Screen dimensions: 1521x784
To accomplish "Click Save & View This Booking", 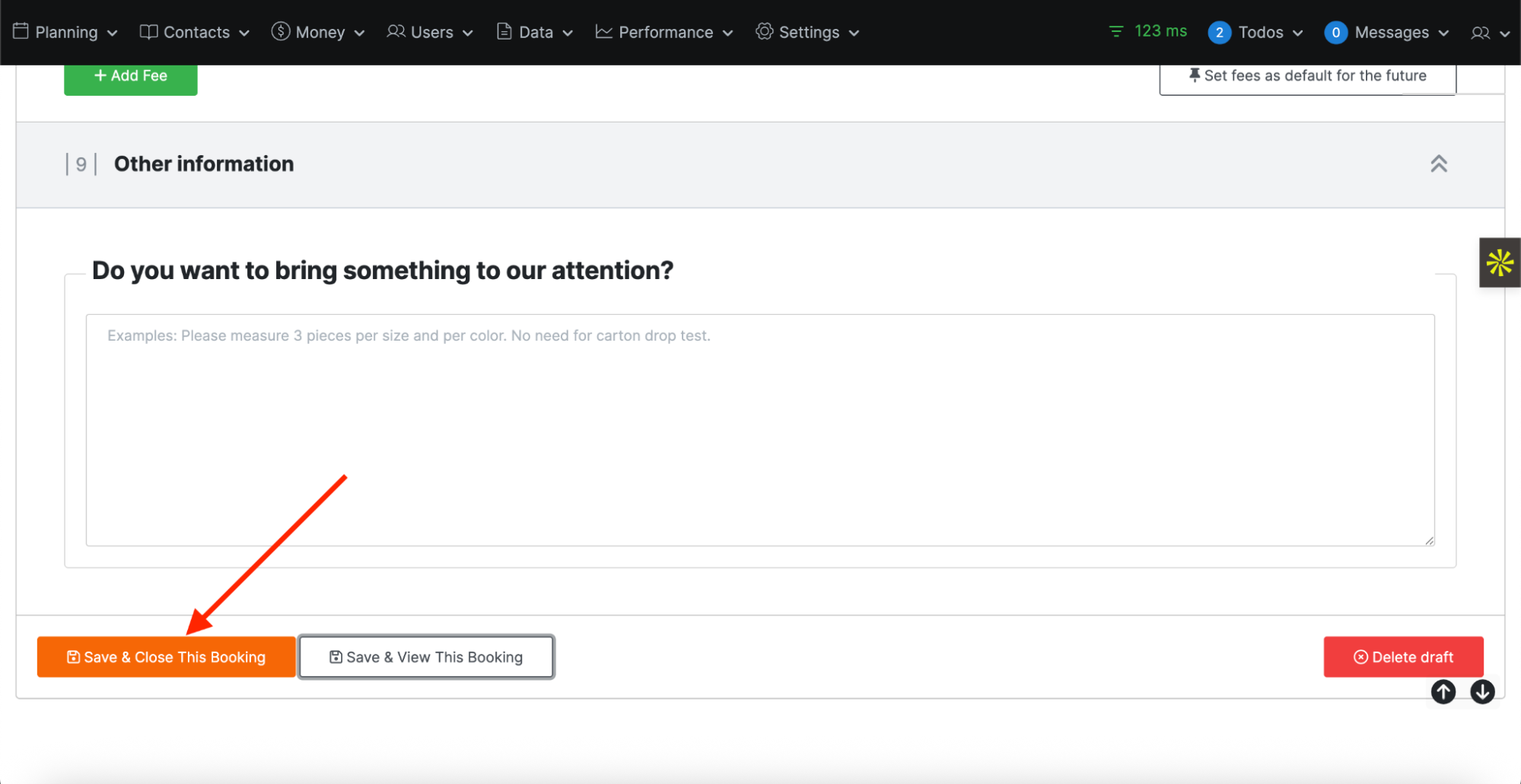I will (x=426, y=657).
